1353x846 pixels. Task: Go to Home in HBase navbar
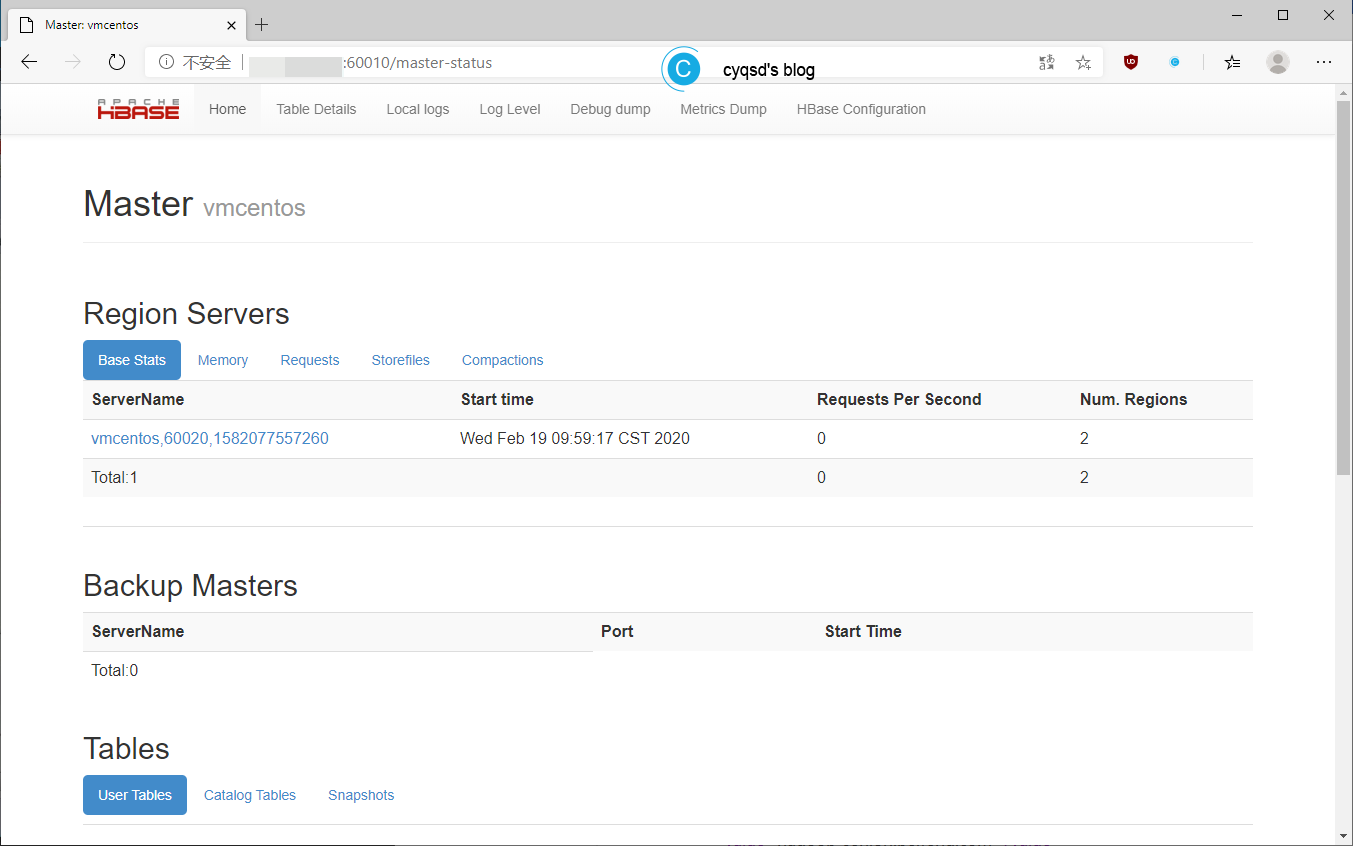click(x=227, y=109)
